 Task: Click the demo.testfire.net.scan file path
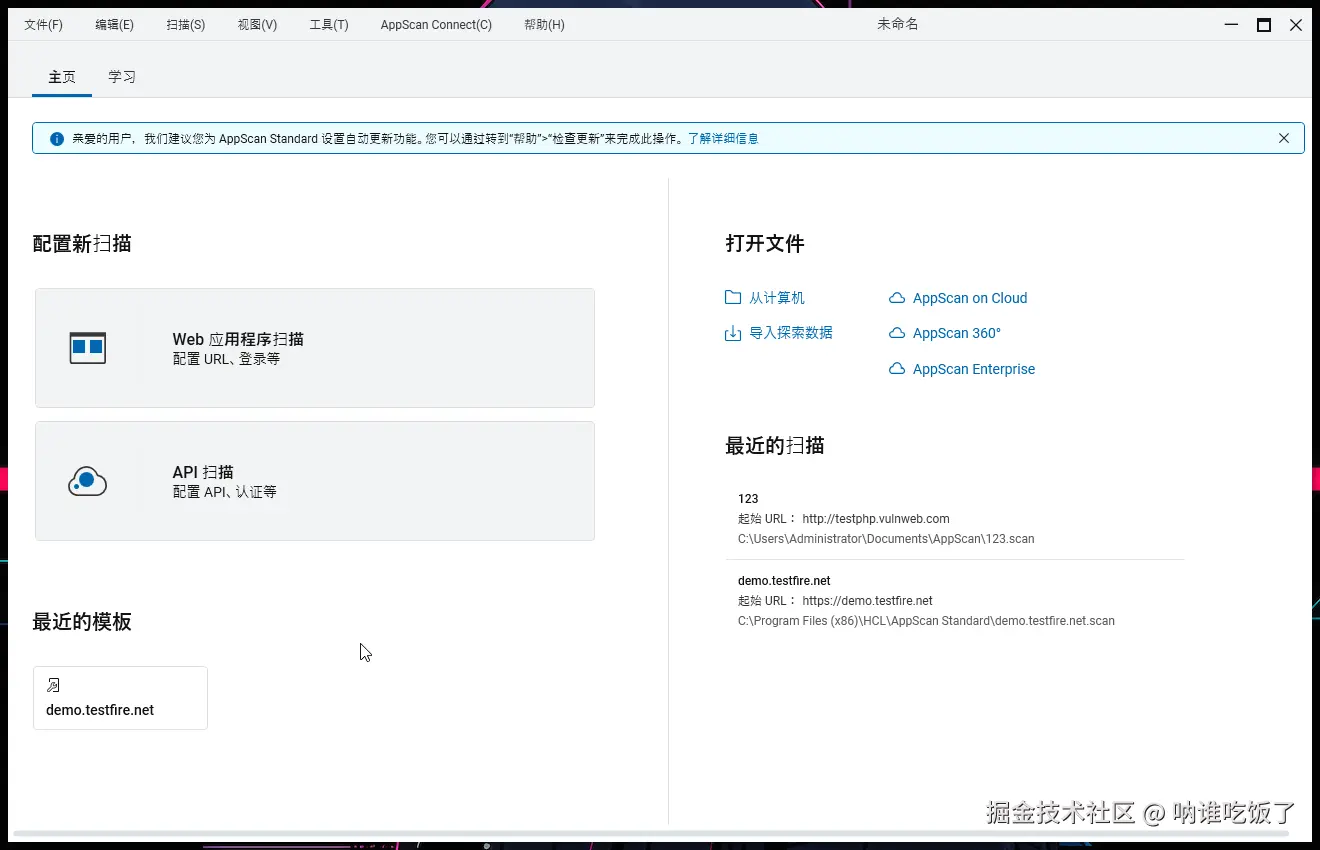point(926,621)
